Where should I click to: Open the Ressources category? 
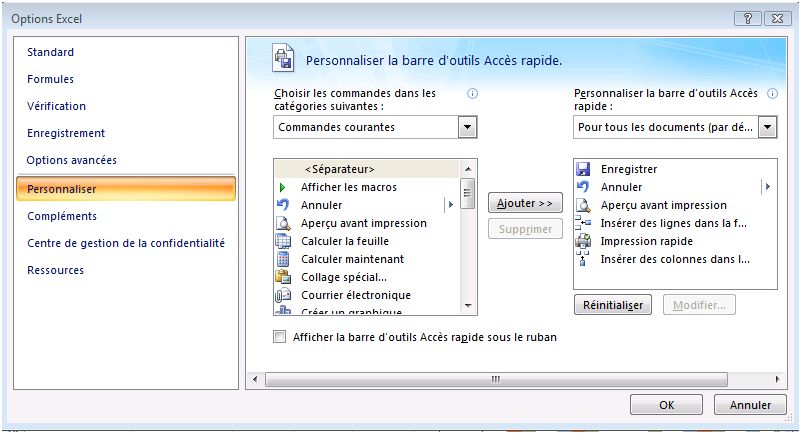click(55, 270)
